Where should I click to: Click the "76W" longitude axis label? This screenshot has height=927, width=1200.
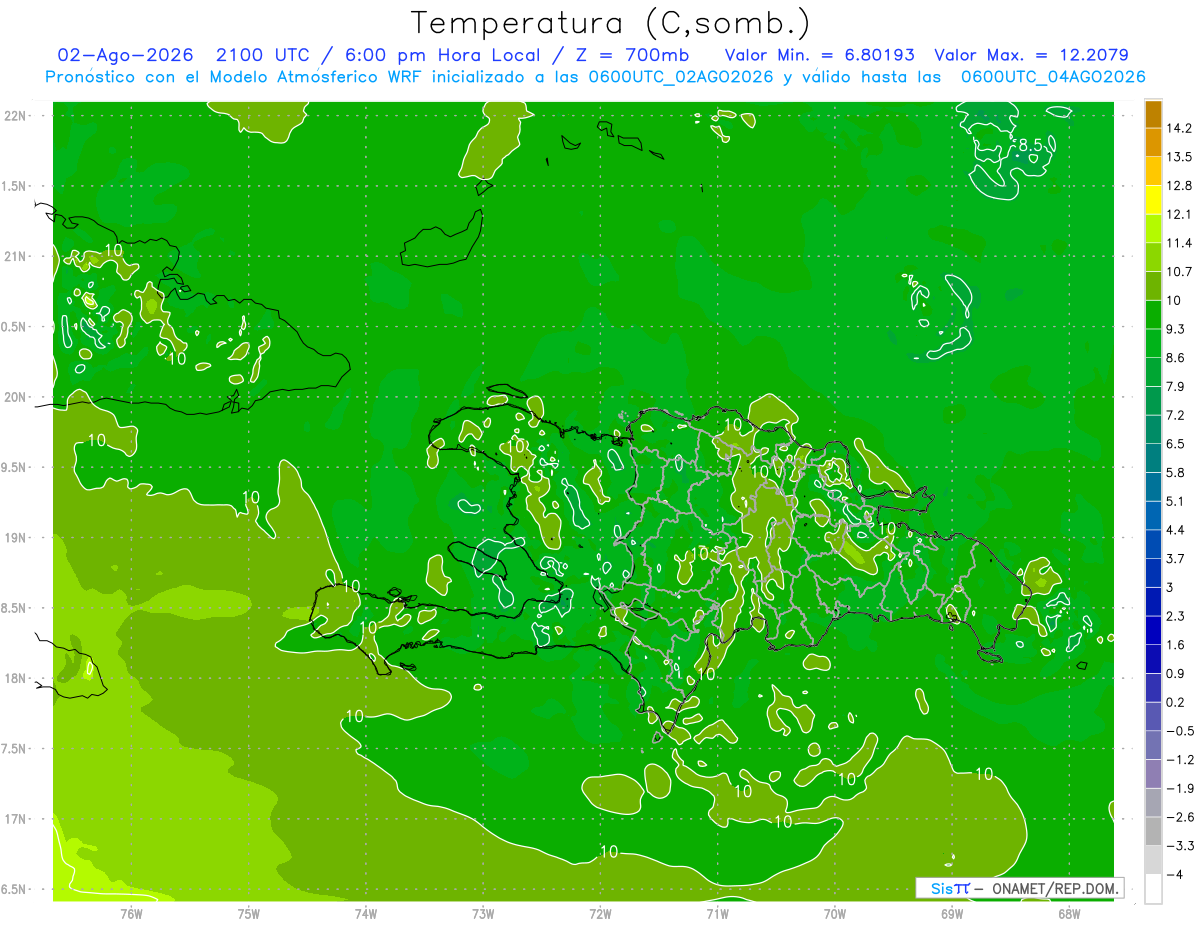131,912
